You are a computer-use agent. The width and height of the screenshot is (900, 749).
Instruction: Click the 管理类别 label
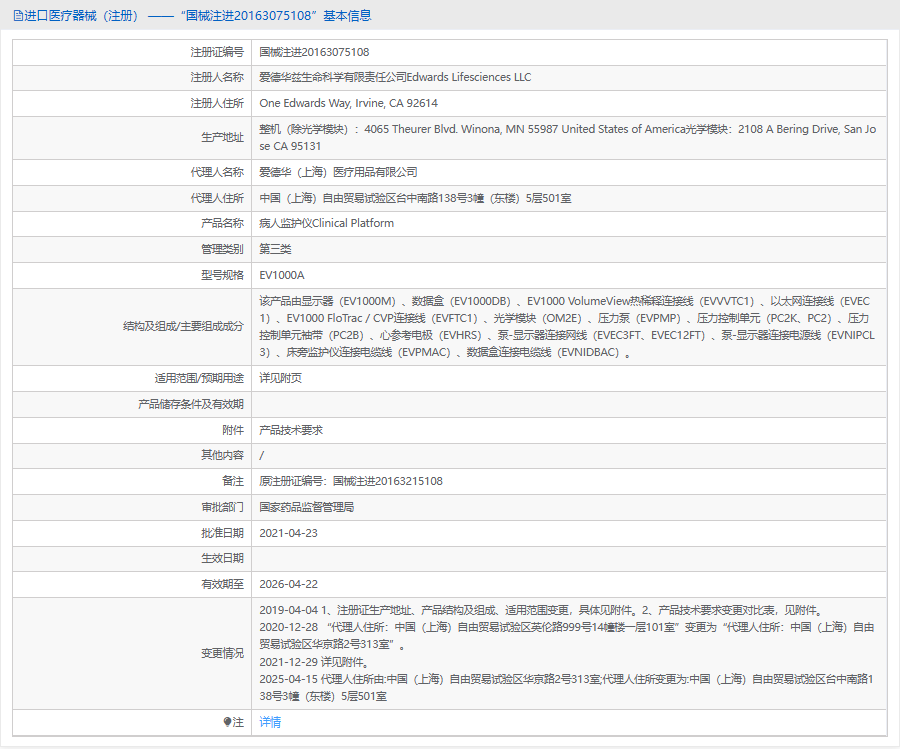(222, 249)
